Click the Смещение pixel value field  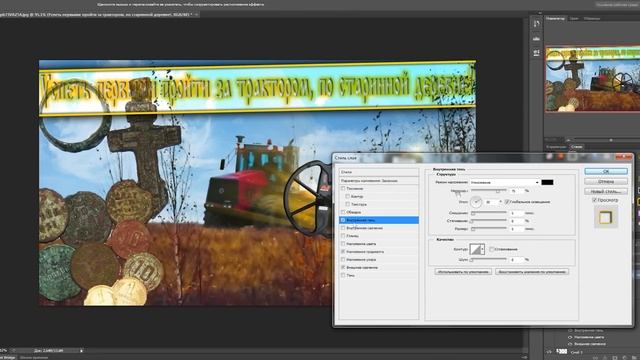click(x=516, y=213)
